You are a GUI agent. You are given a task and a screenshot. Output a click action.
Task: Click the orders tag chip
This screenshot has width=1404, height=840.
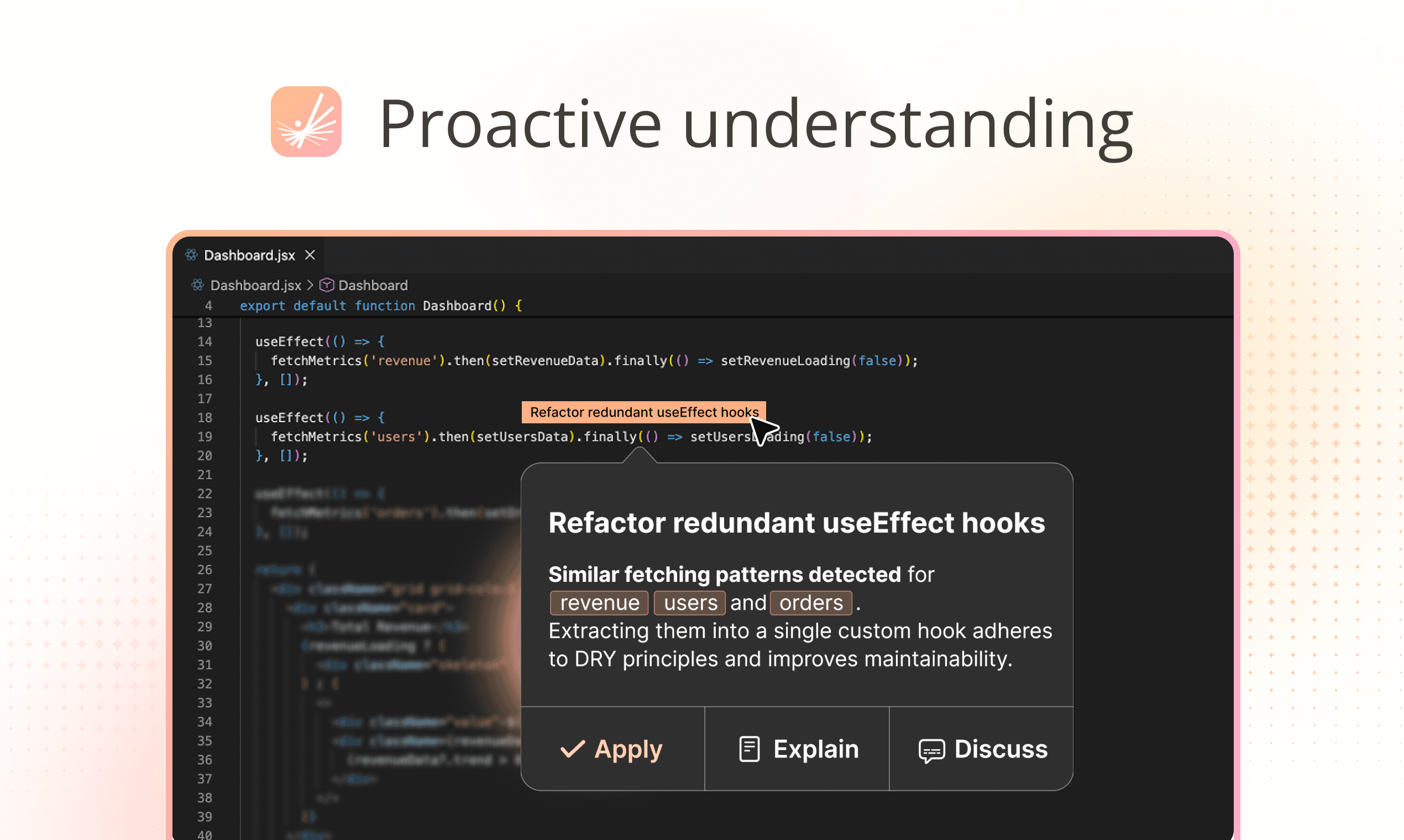point(811,603)
